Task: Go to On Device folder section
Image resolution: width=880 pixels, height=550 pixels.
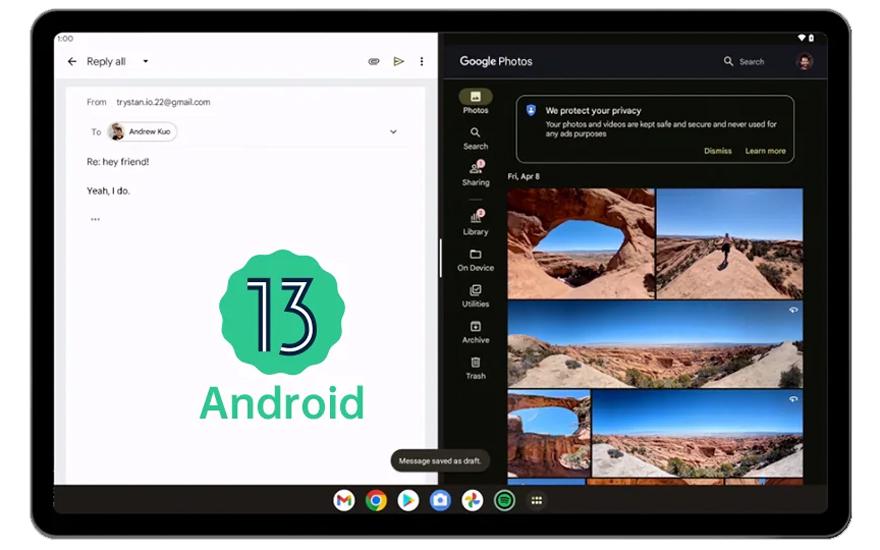Action: [x=476, y=260]
